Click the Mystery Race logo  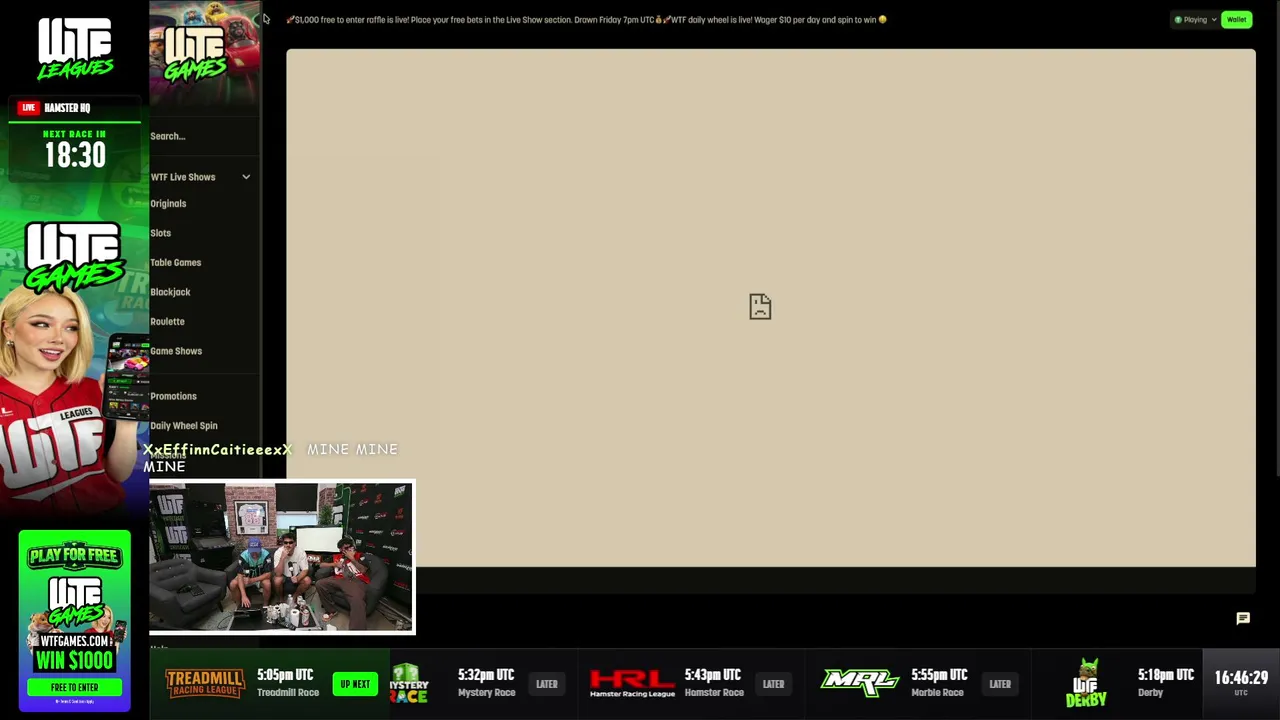[x=409, y=683]
